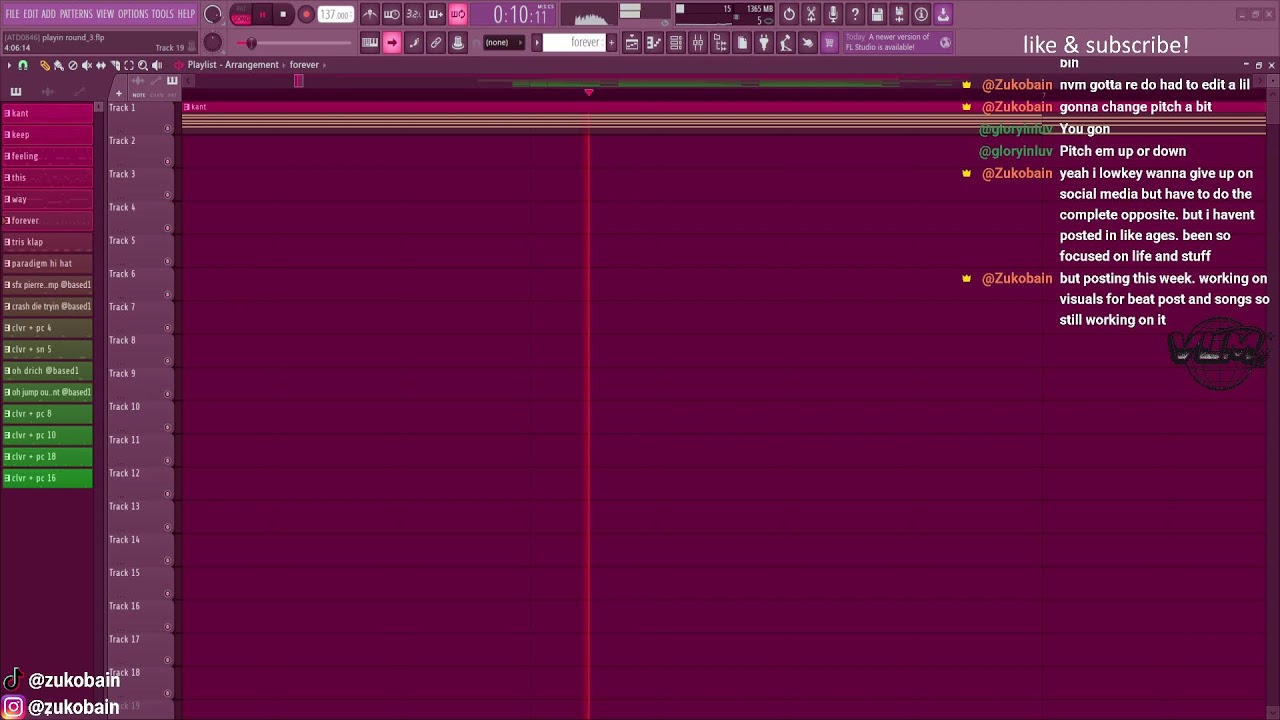The width and height of the screenshot is (1280, 720).
Task: Click the pink download update icon
Action: tap(943, 14)
